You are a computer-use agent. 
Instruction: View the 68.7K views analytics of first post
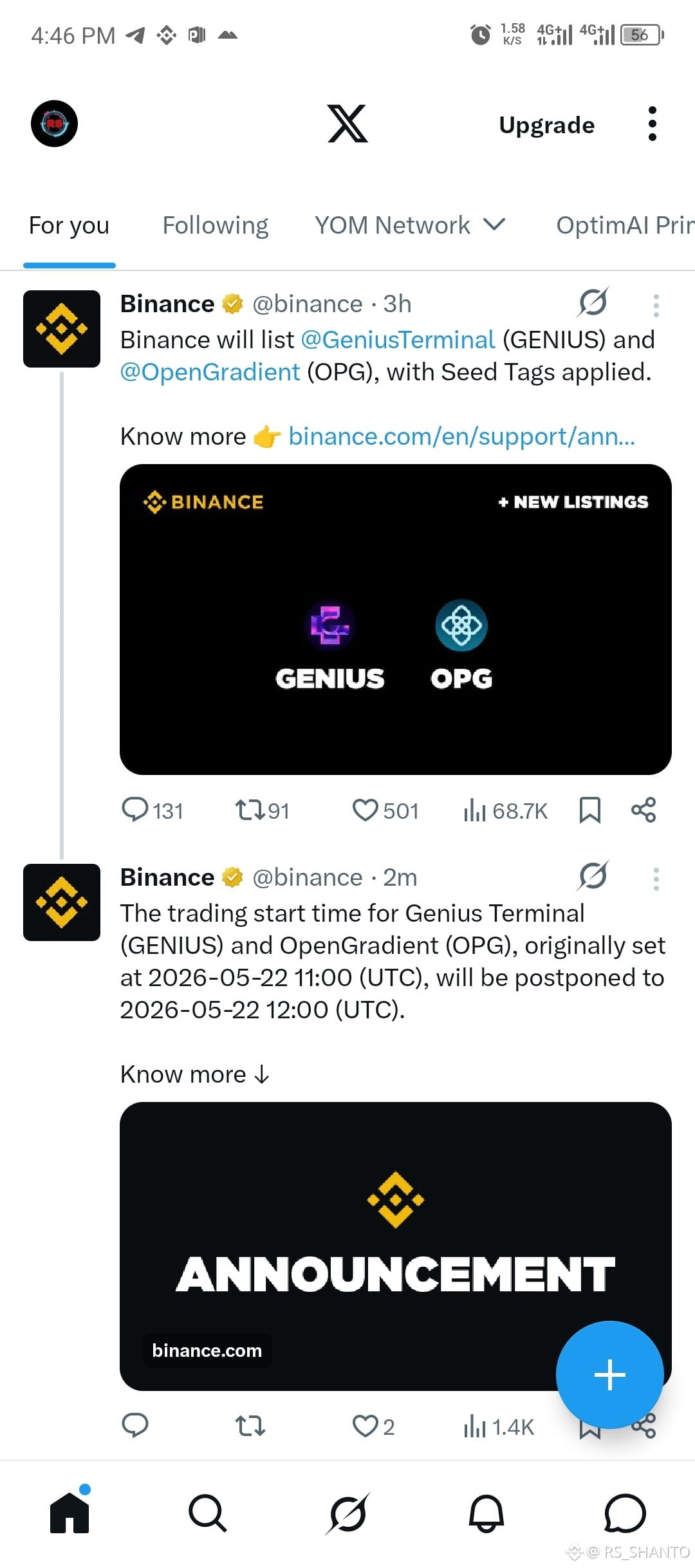coord(505,810)
